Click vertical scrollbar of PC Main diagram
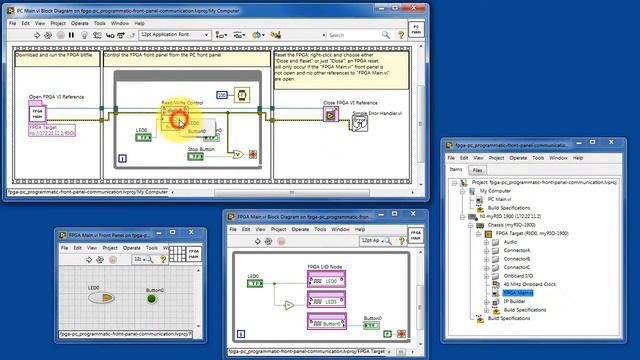640x360 pixels. [x=420, y=124]
